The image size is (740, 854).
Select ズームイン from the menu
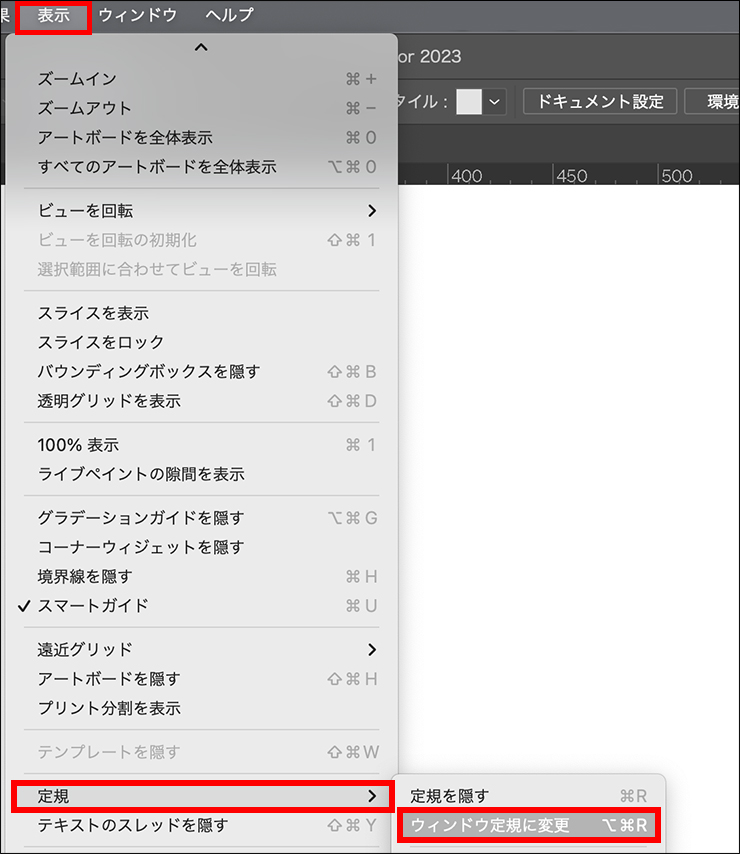click(x=77, y=79)
